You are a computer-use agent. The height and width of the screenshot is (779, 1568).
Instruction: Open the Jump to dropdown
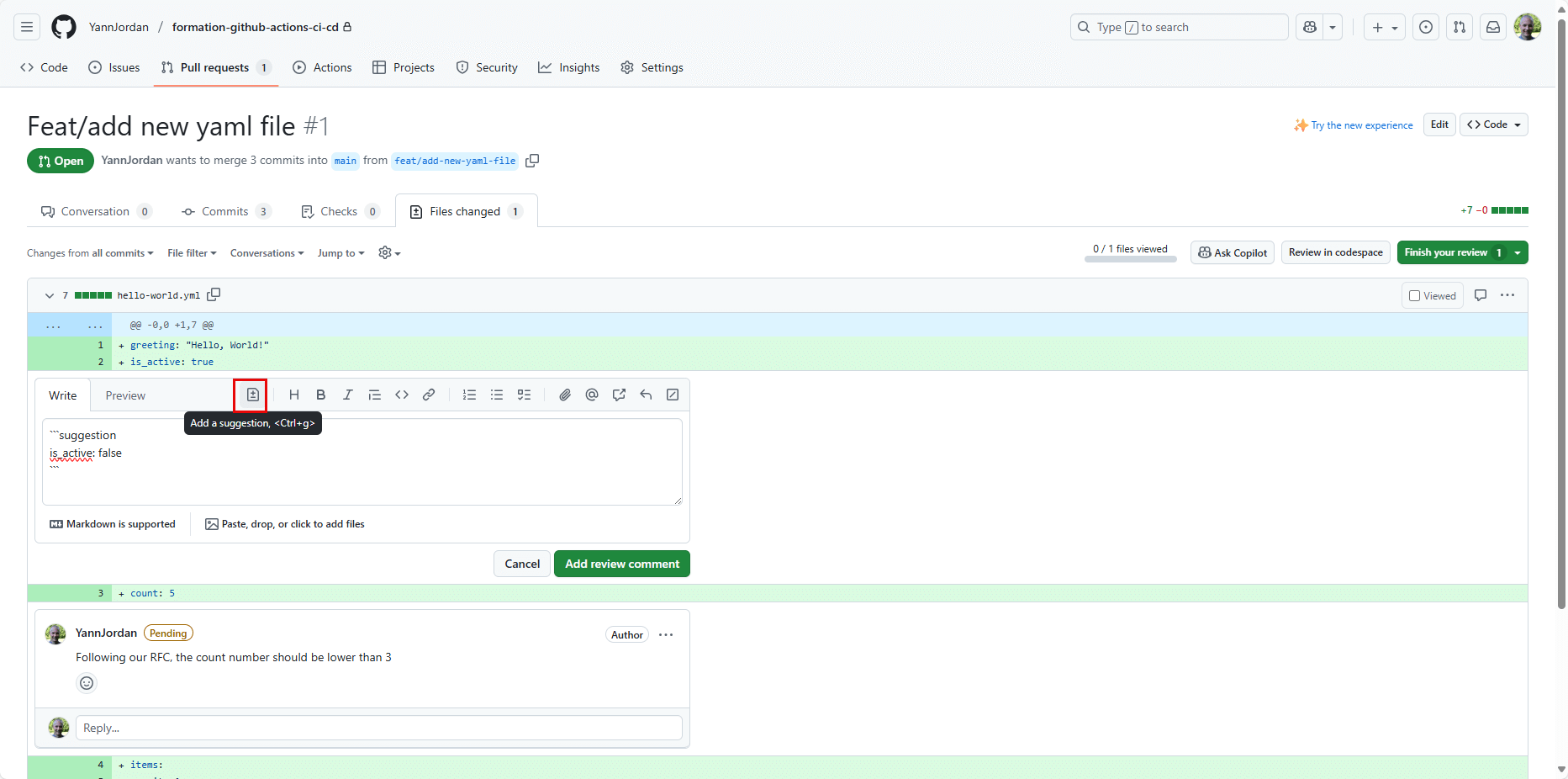click(340, 252)
